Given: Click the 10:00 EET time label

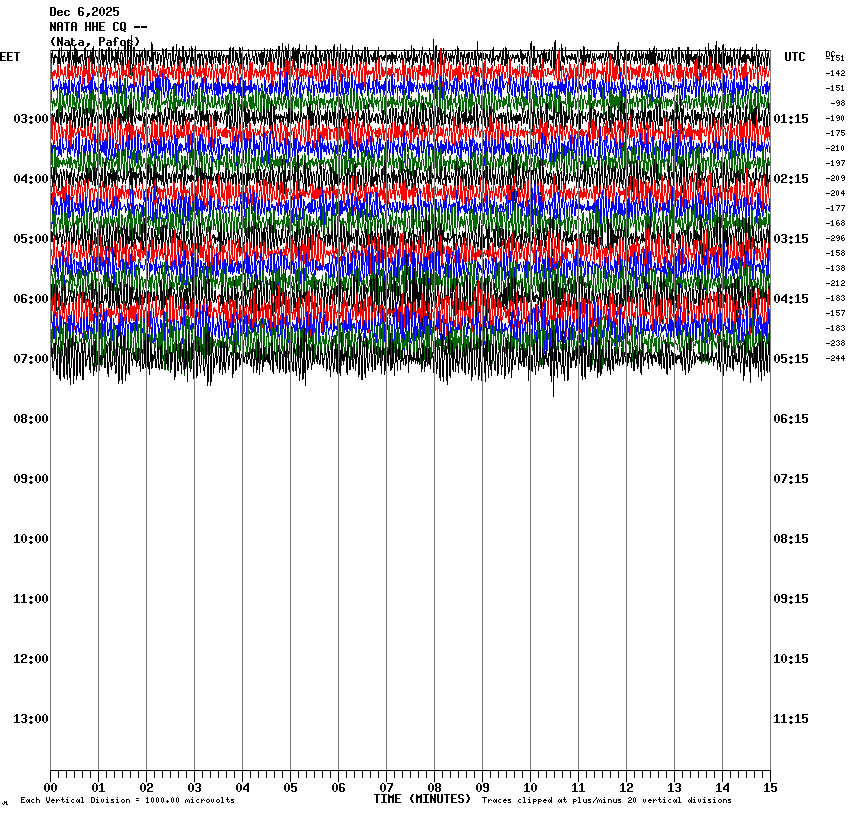Looking at the screenshot, I should pyautogui.click(x=30, y=539).
